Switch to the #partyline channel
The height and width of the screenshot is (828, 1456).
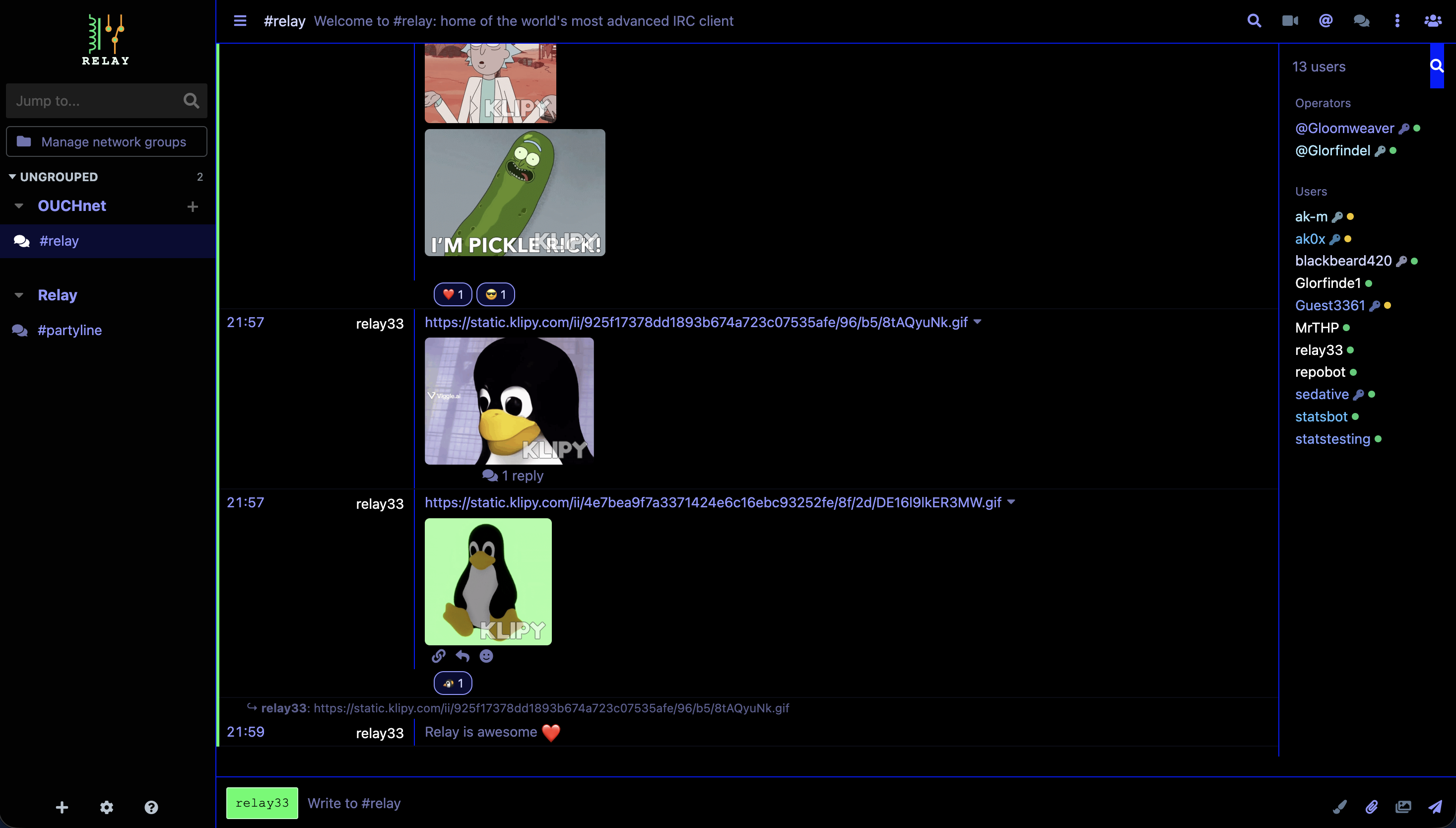click(69, 331)
